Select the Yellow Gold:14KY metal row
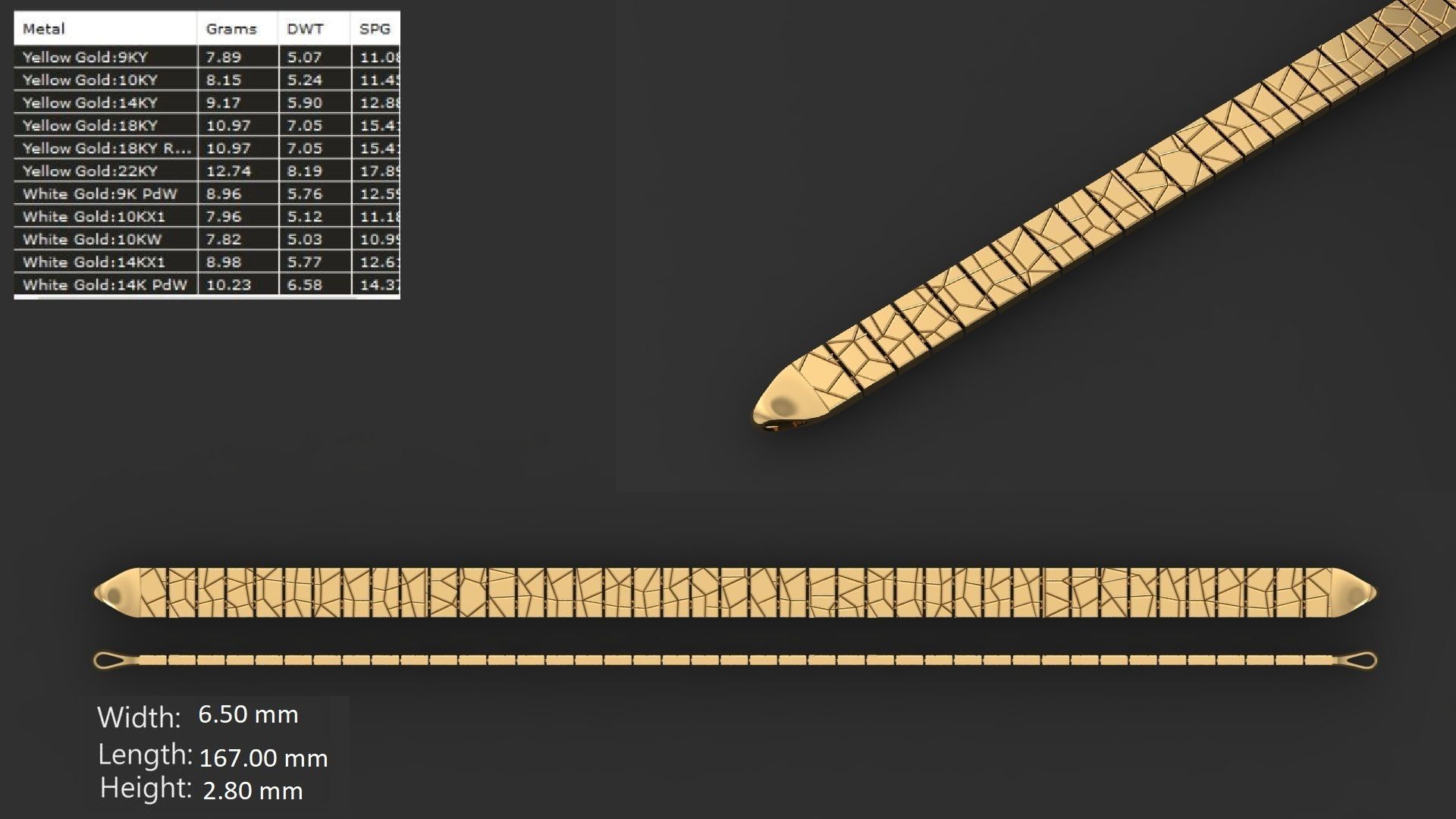Image resolution: width=1456 pixels, height=819 pixels. click(89, 102)
